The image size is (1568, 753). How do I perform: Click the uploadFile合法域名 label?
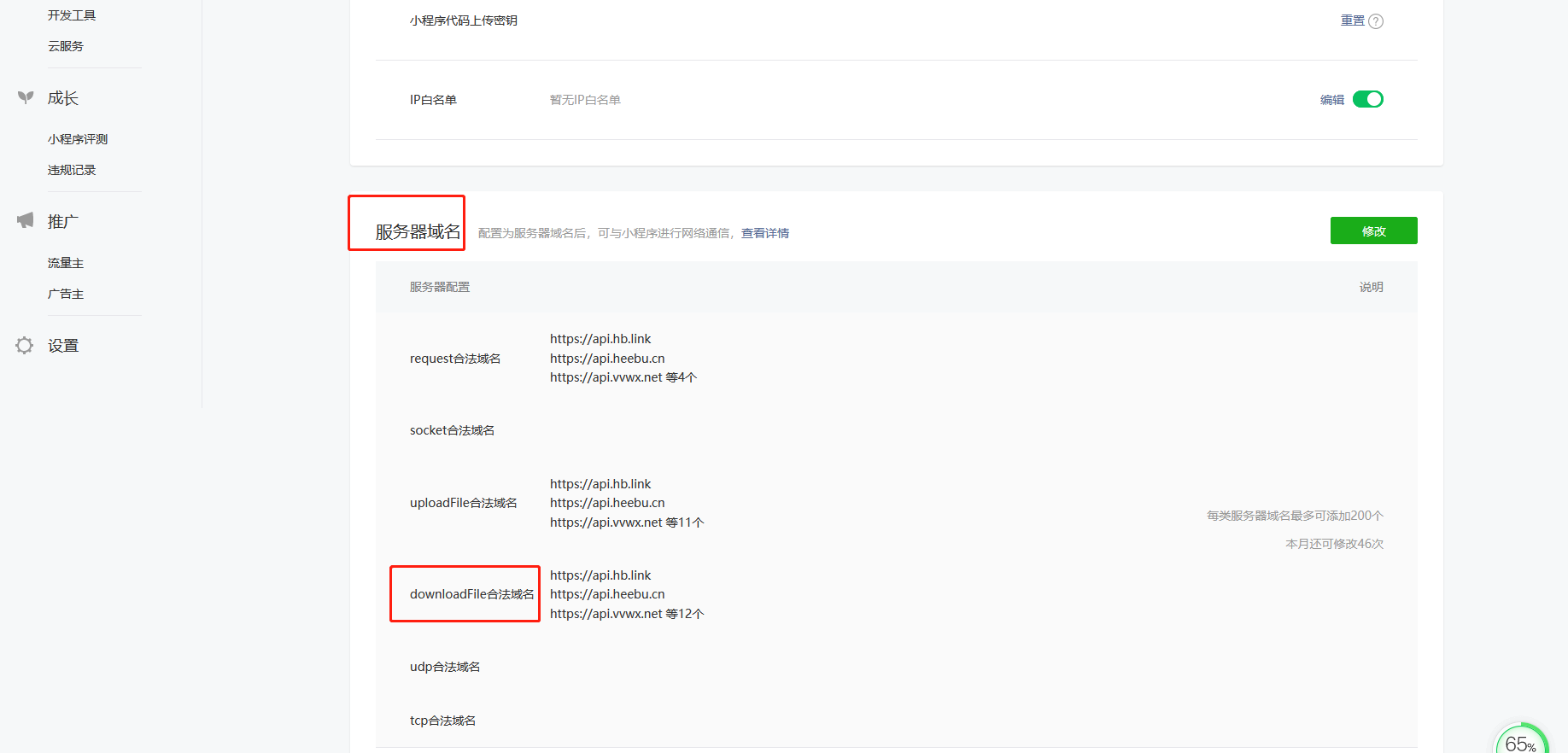[464, 503]
